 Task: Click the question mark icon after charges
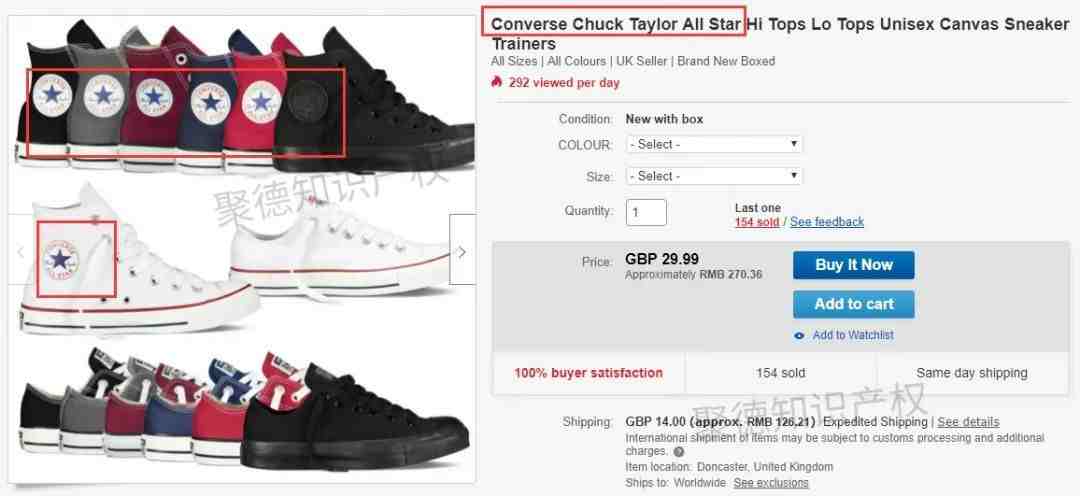[x=679, y=452]
